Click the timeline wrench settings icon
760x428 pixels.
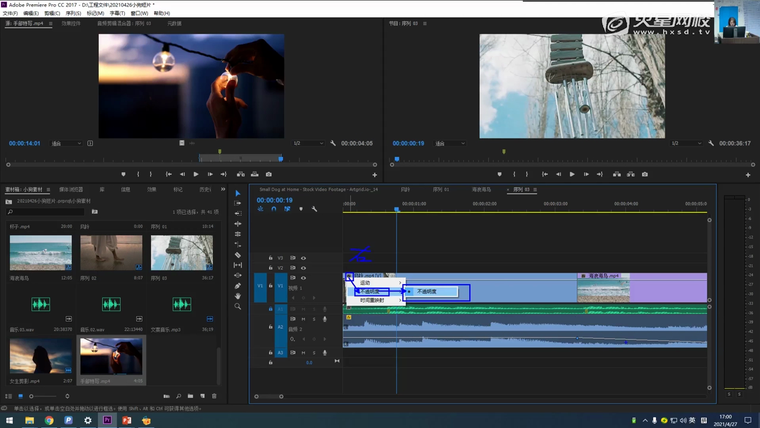[314, 209]
